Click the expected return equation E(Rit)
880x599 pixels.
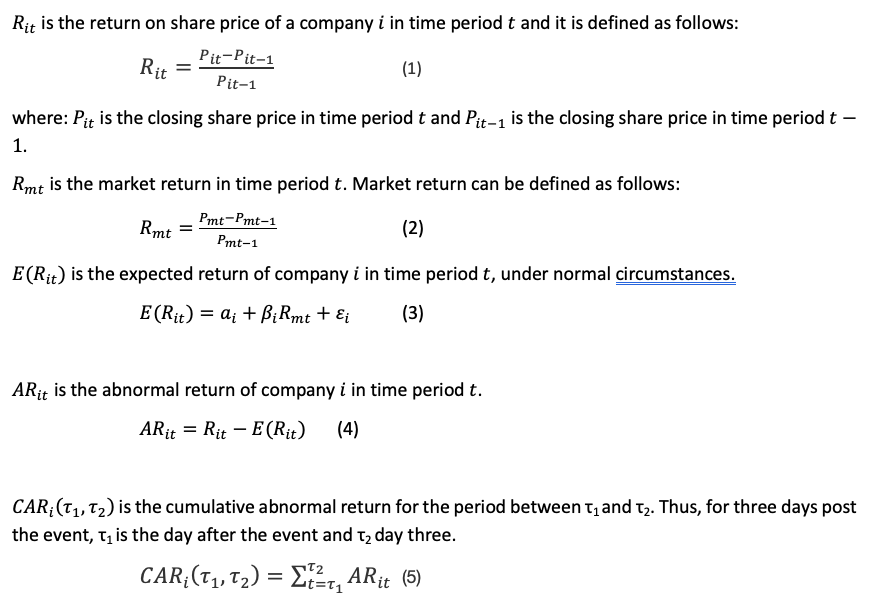click(245, 313)
